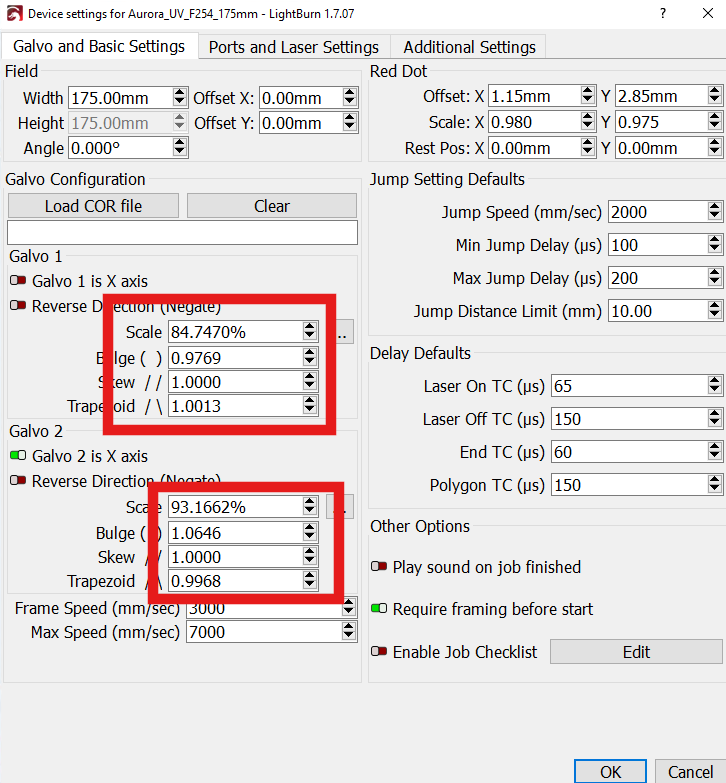Click the LightBurn app icon in title bar

[14, 13]
